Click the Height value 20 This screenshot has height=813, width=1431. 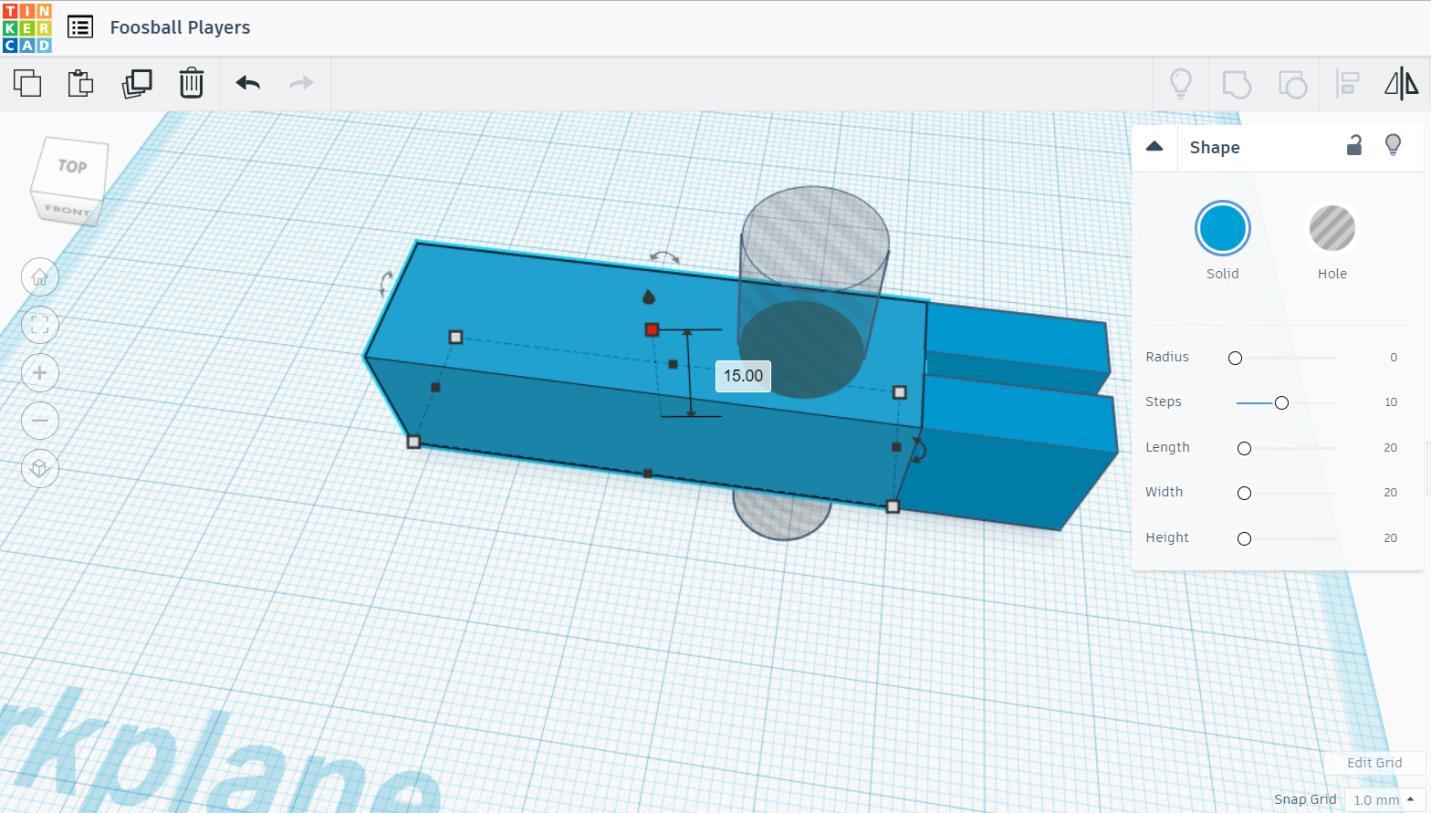point(1390,537)
